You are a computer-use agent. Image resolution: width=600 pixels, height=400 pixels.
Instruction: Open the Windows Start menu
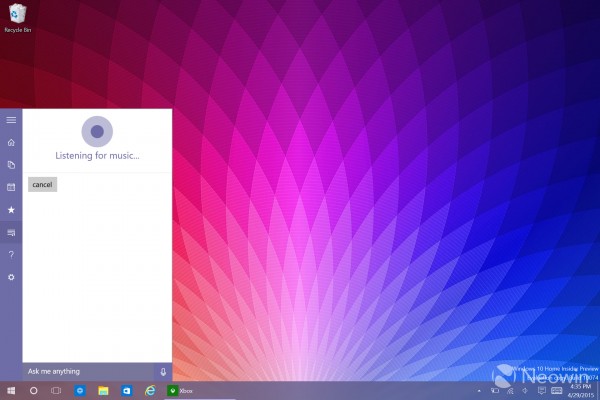point(11,390)
